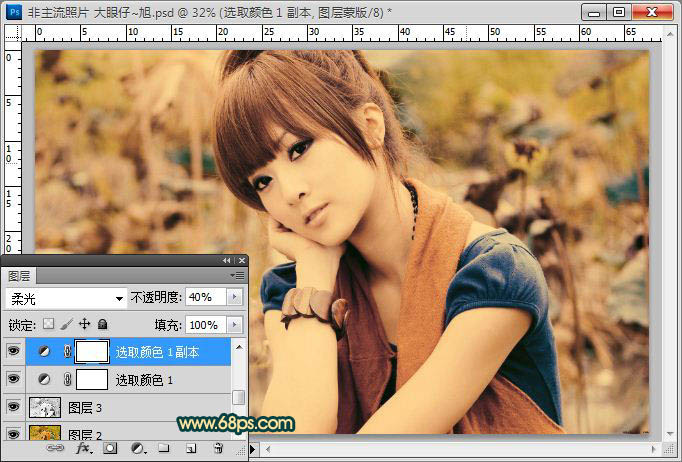
Task: Open the fx layer style menu
Action: pos(83,449)
